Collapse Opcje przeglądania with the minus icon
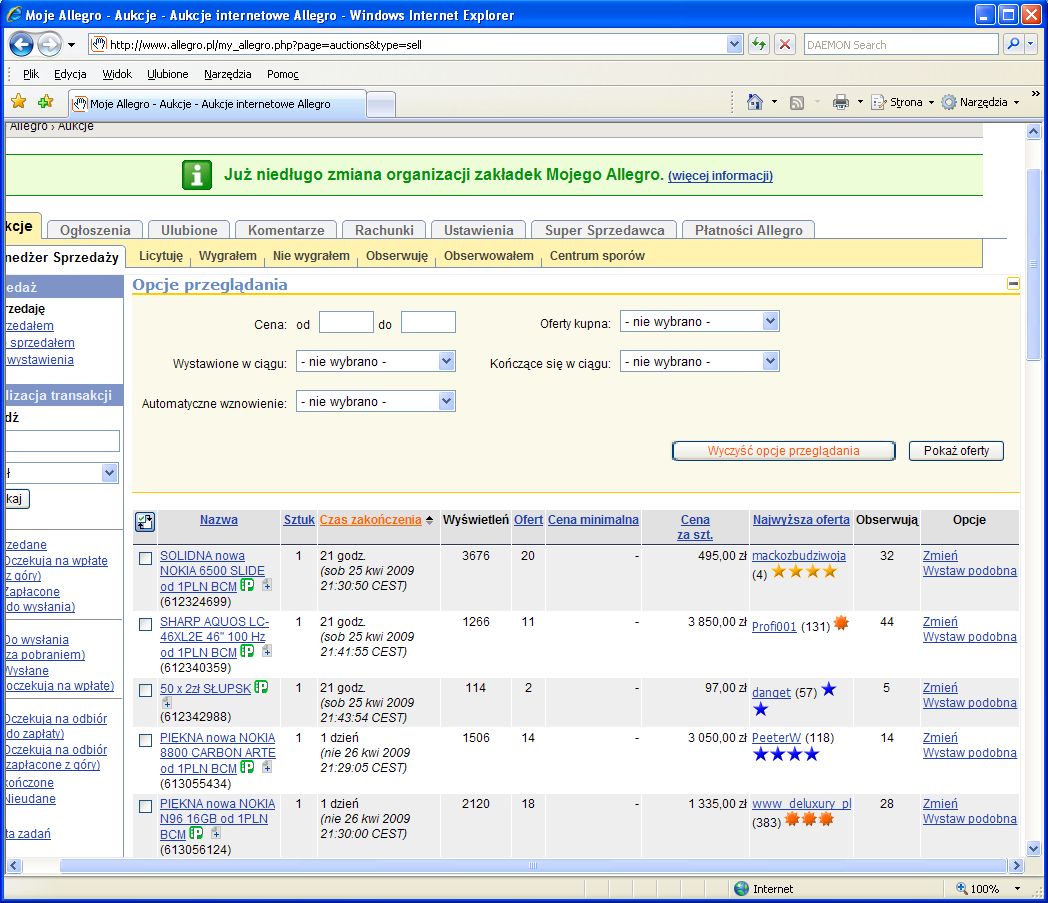The height and width of the screenshot is (903, 1048). (x=1013, y=284)
